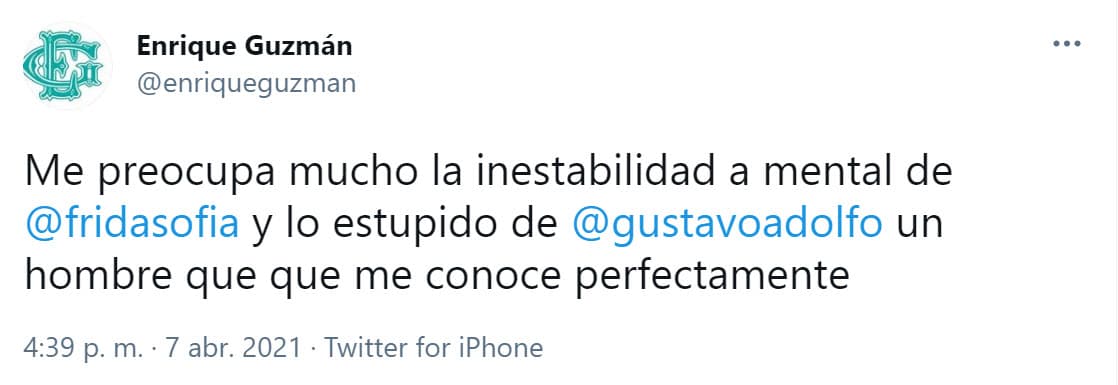Open the @fridasofia mention
Screen dimensions: 1118x385
(x=131, y=225)
